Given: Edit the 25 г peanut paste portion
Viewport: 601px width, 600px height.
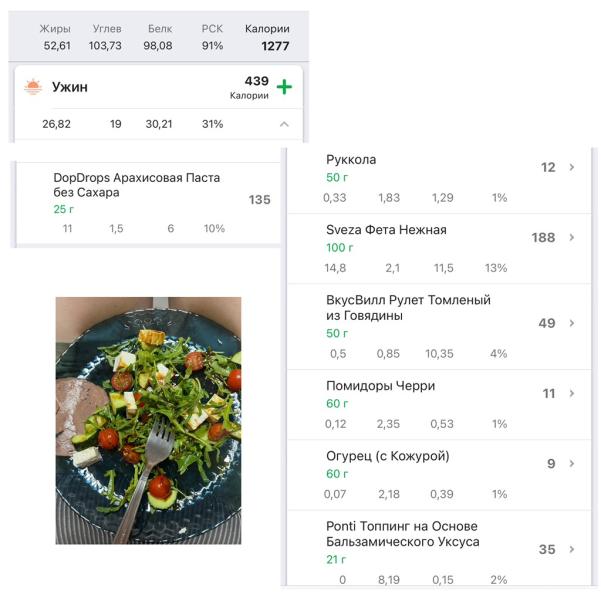Looking at the screenshot, I should point(63,209).
